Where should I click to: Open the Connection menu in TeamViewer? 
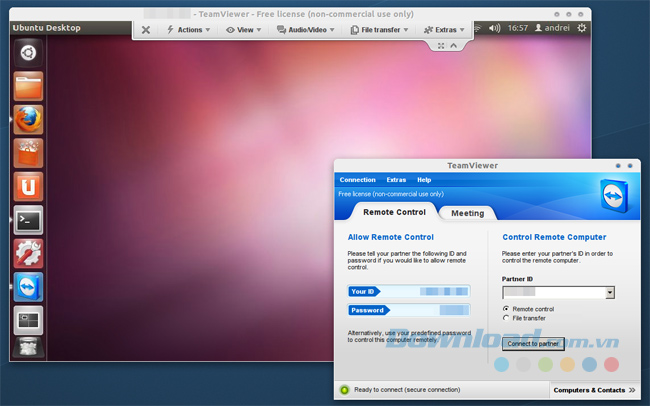(x=357, y=180)
